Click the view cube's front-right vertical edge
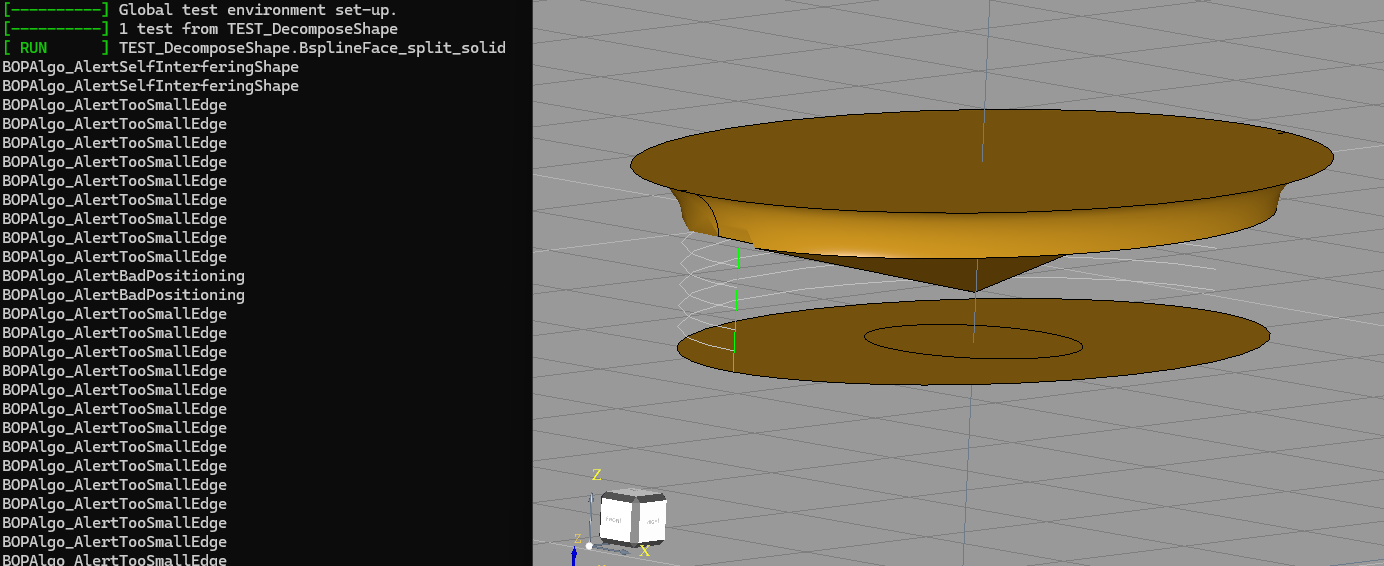This screenshot has height=566, width=1384. coord(634,523)
